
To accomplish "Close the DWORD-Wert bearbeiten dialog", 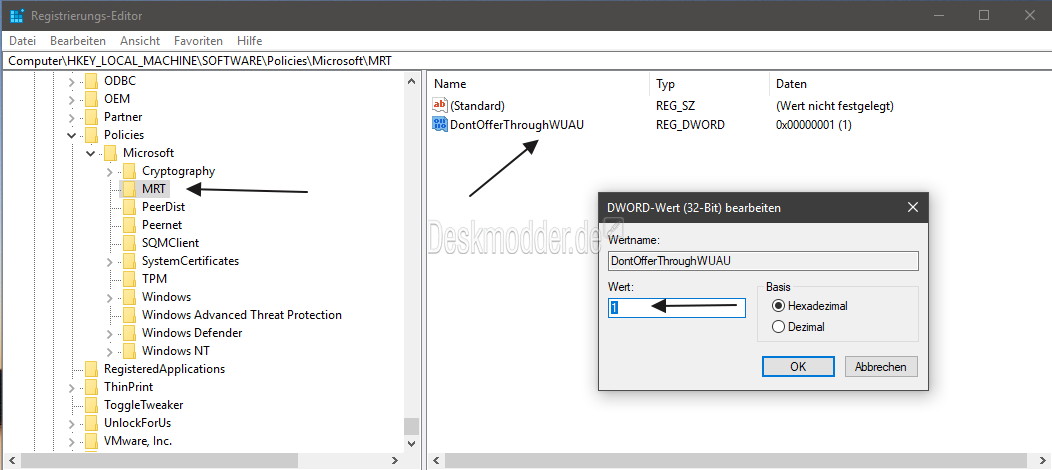I will point(912,208).
